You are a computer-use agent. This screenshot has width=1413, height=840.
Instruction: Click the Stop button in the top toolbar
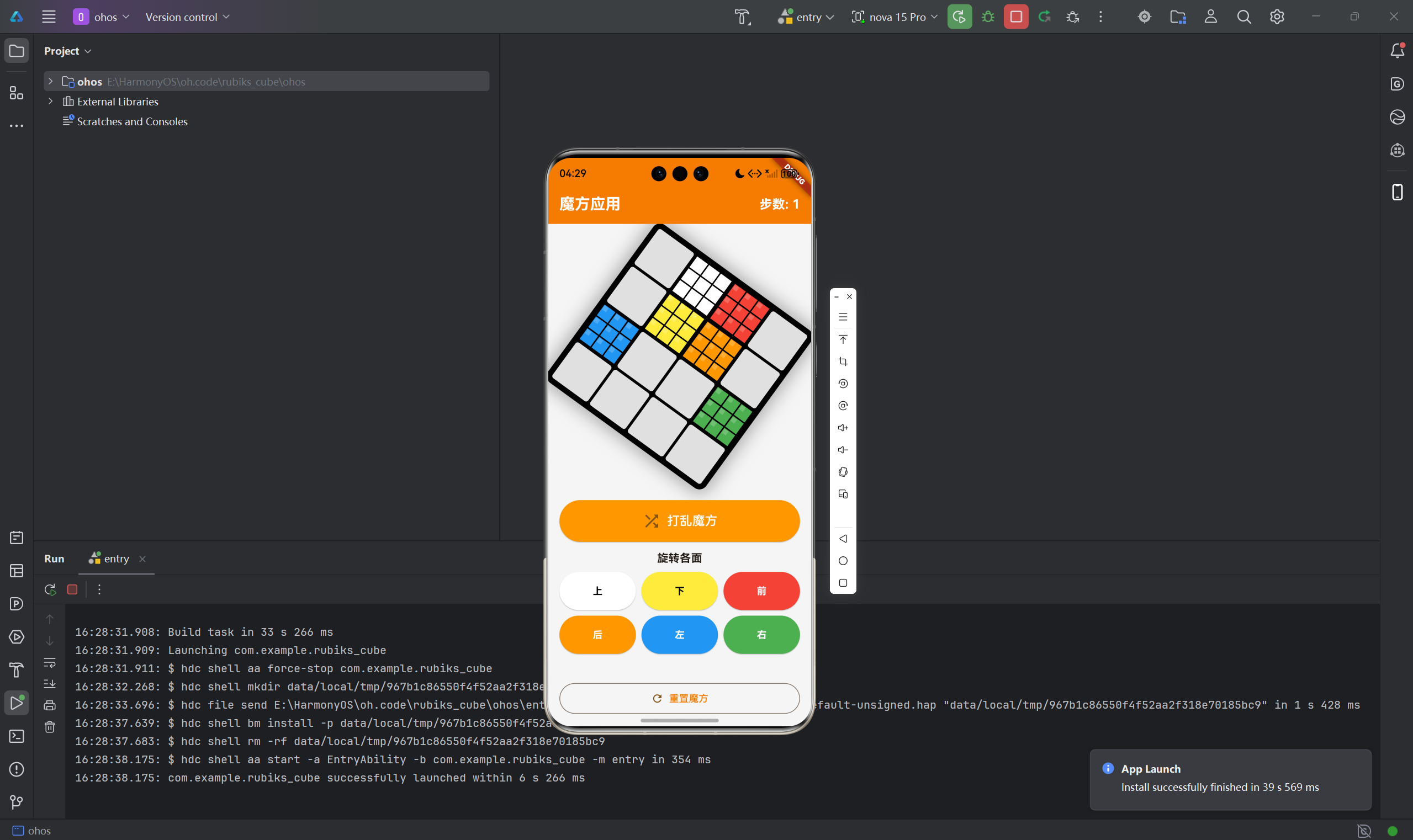click(x=1015, y=17)
